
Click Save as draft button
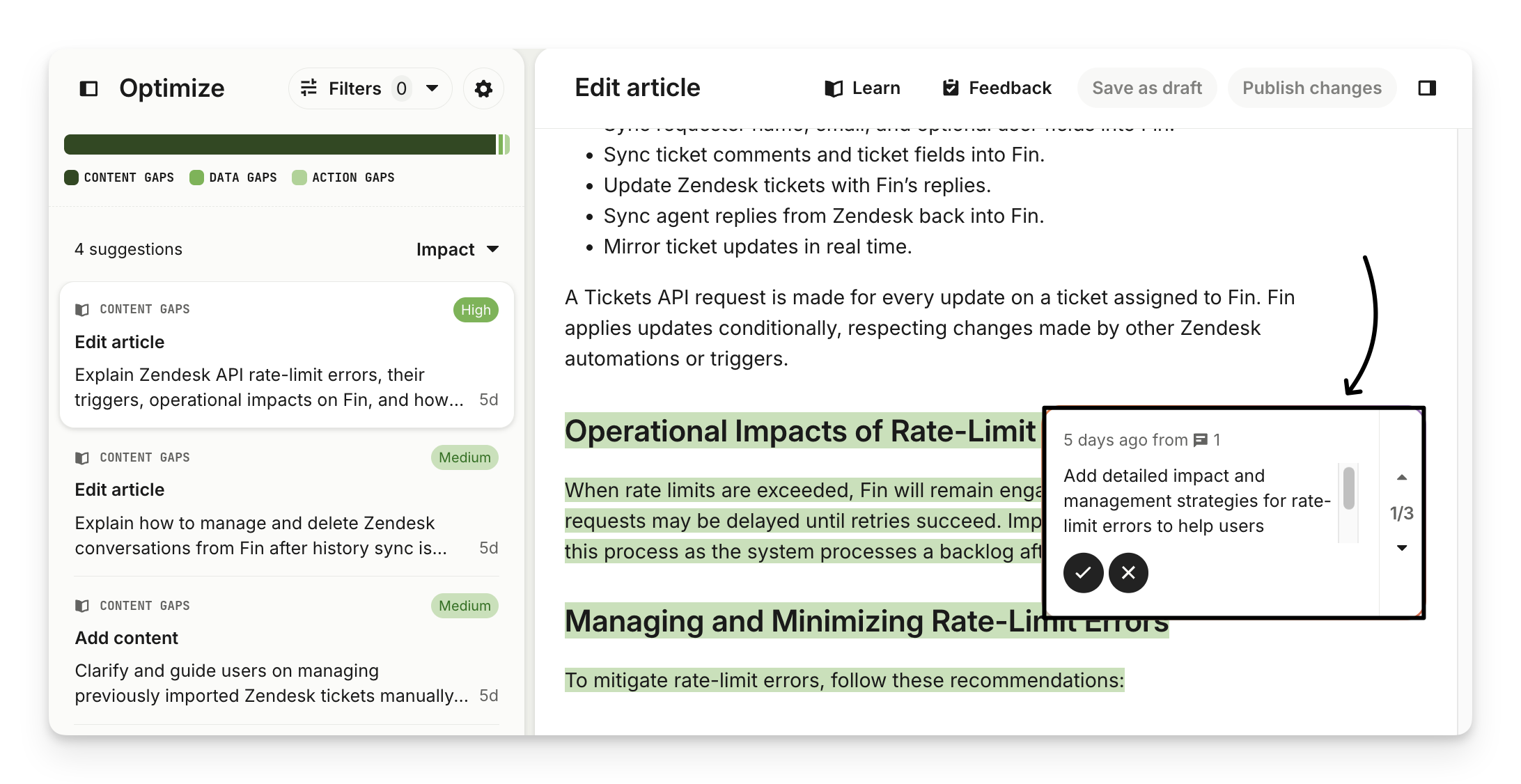[x=1146, y=88]
